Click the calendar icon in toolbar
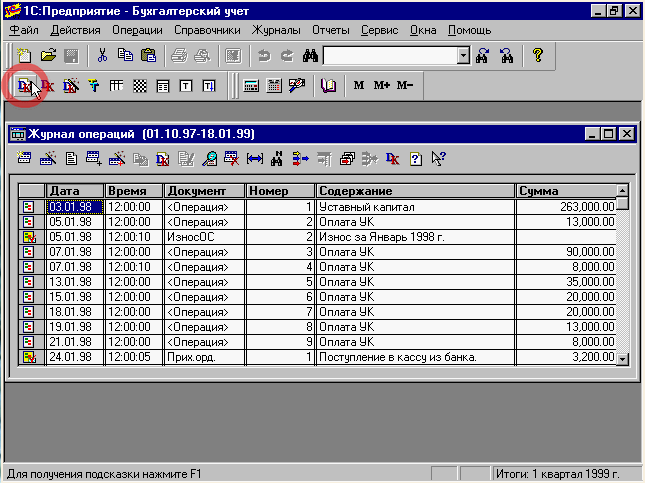645x483 pixels. point(274,86)
